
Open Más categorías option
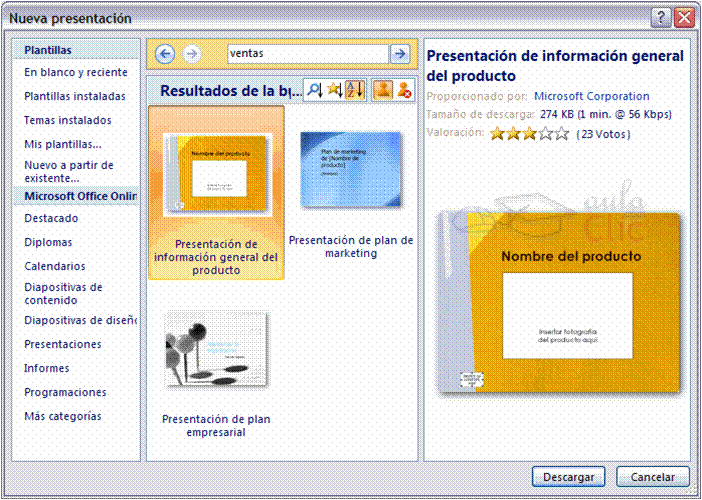[63, 416]
